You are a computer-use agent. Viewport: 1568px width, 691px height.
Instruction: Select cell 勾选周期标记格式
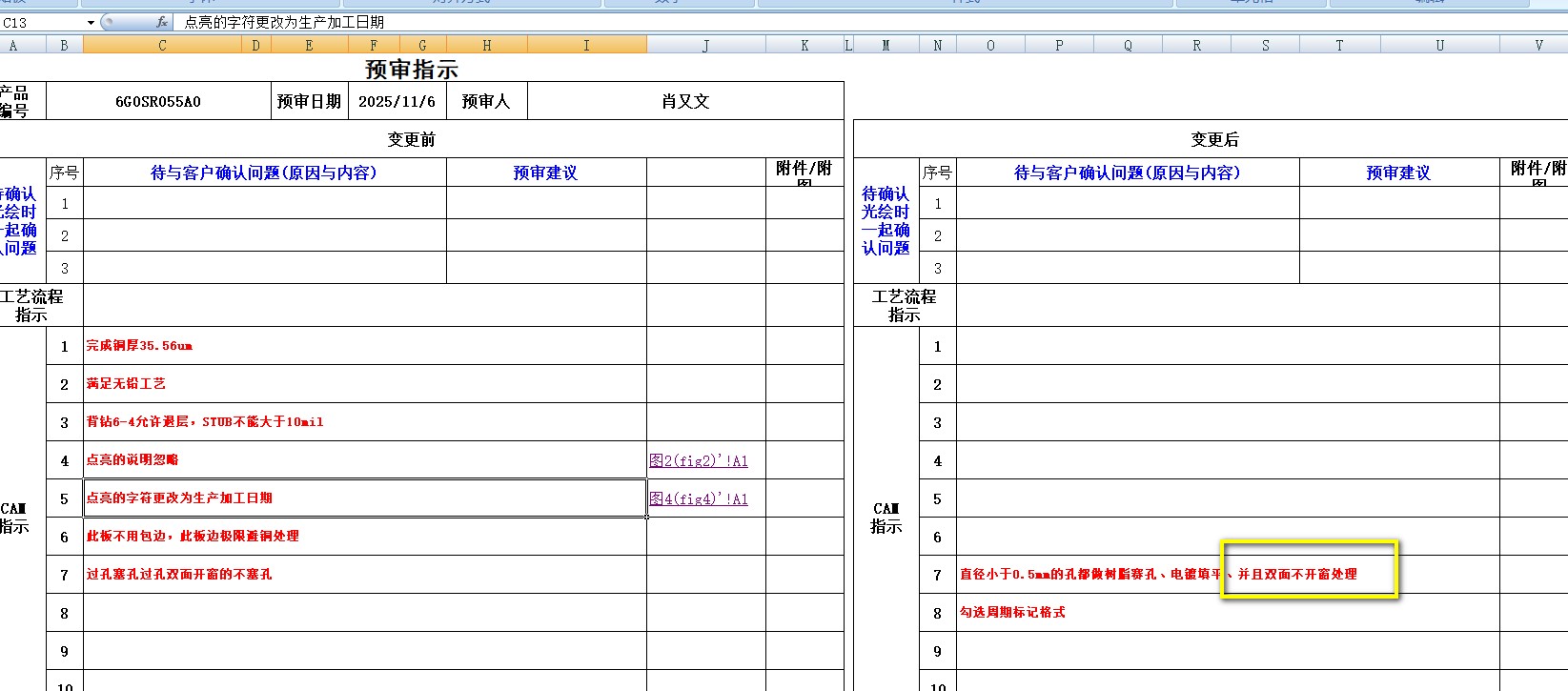pos(1228,613)
